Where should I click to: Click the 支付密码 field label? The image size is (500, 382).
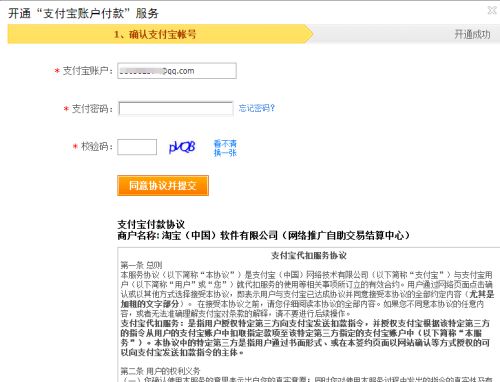tap(92, 109)
